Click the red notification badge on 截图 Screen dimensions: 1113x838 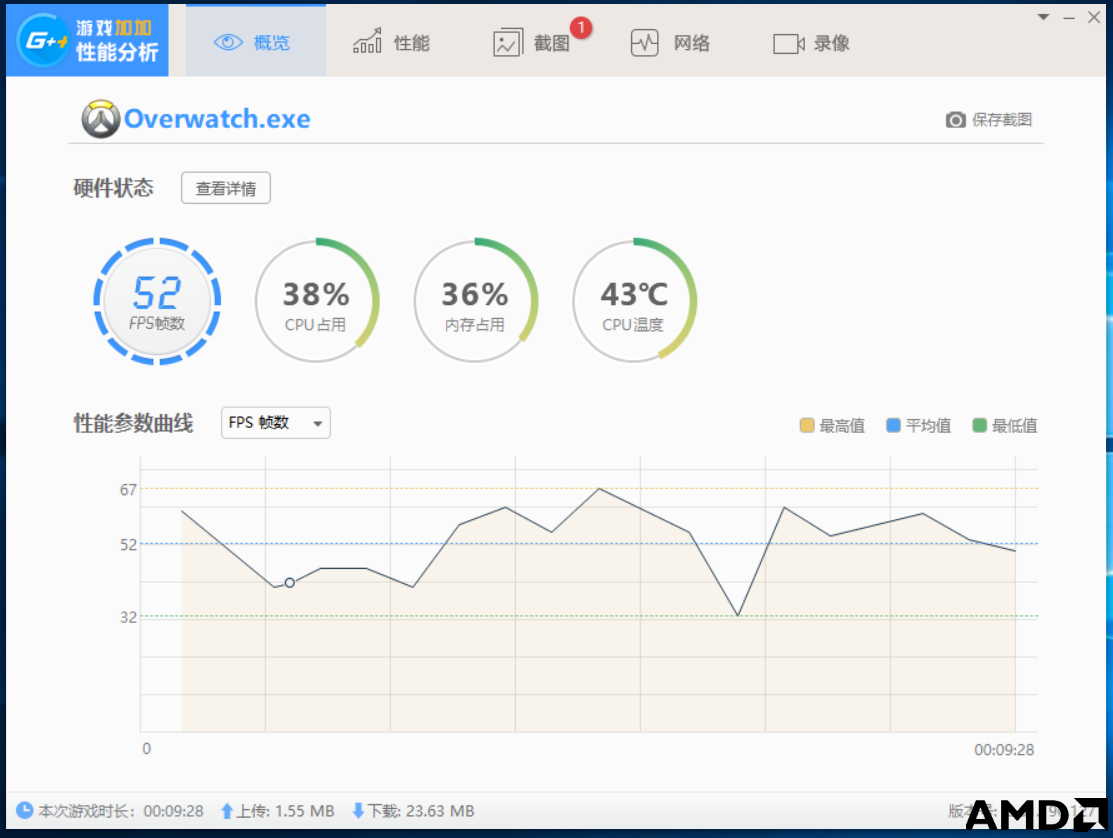(581, 28)
